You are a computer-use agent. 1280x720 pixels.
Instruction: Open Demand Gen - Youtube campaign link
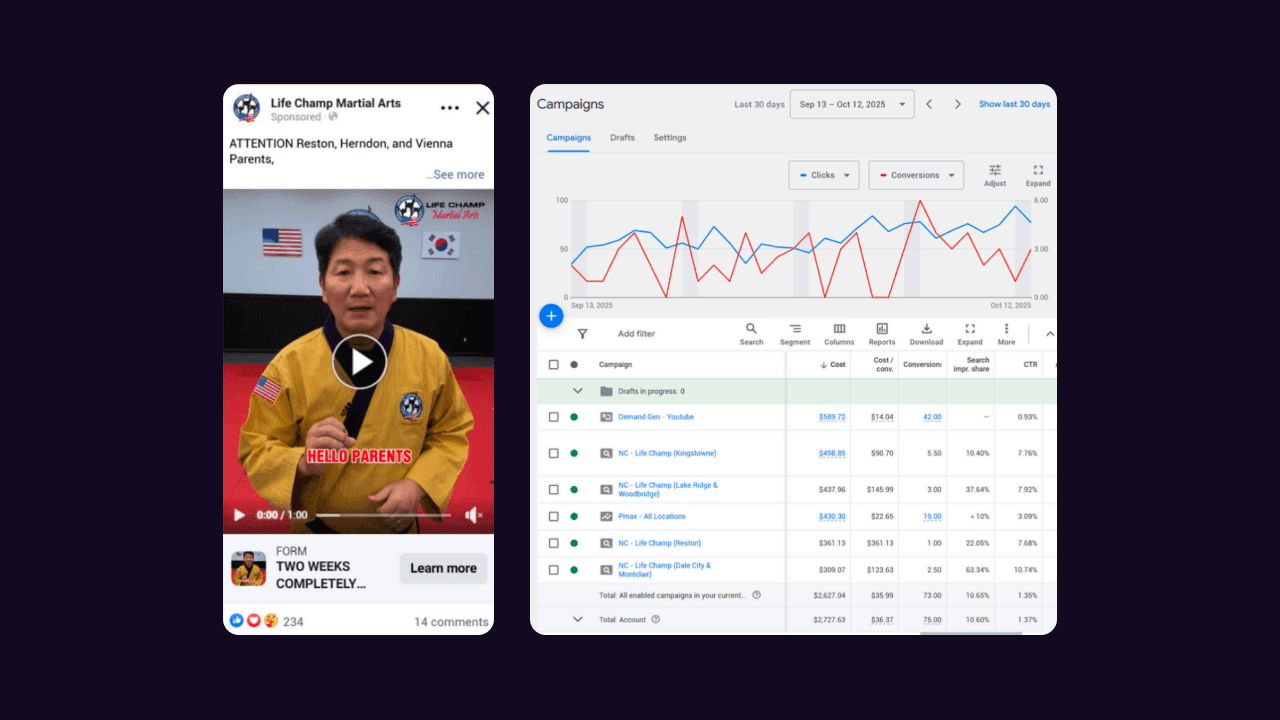[656, 417]
